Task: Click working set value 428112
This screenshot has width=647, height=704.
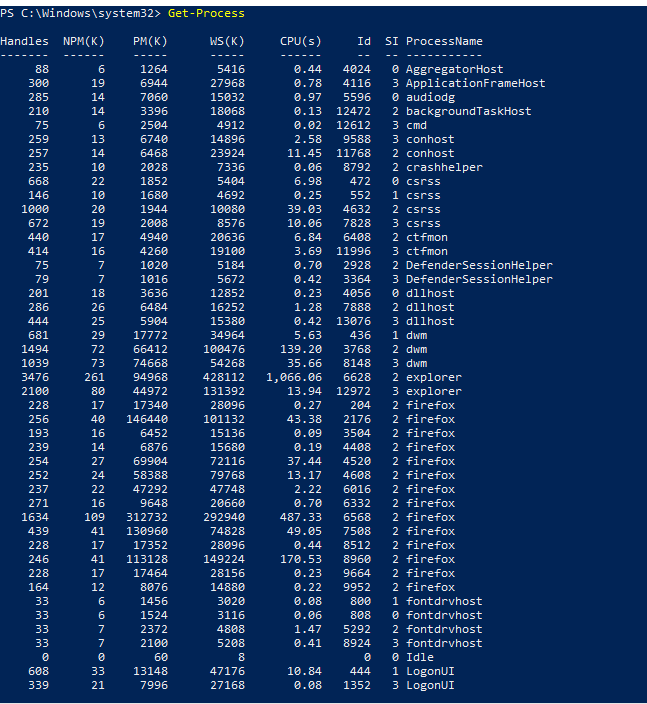Action: click(224, 377)
